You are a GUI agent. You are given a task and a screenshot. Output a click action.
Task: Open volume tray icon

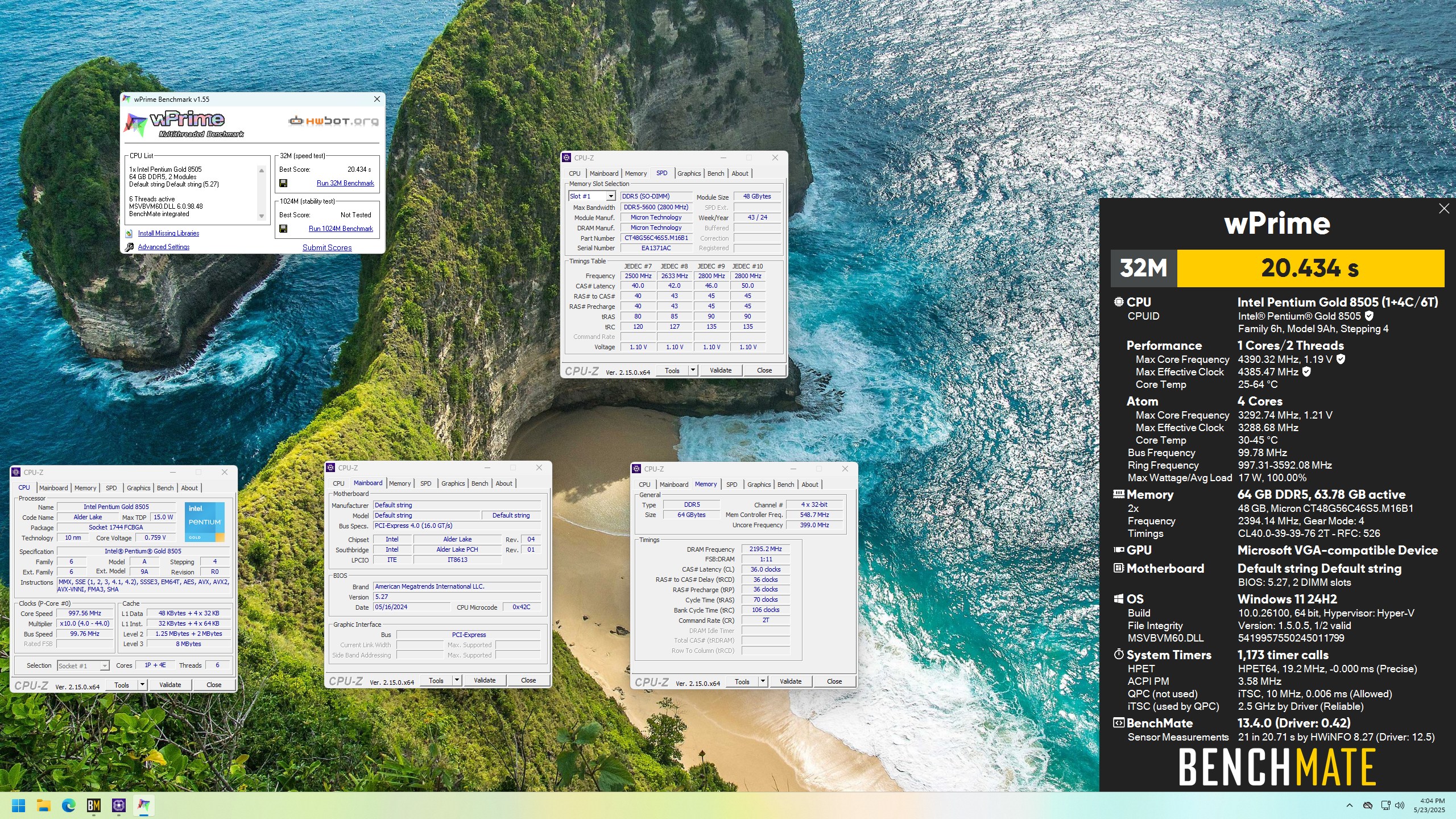point(1400,805)
